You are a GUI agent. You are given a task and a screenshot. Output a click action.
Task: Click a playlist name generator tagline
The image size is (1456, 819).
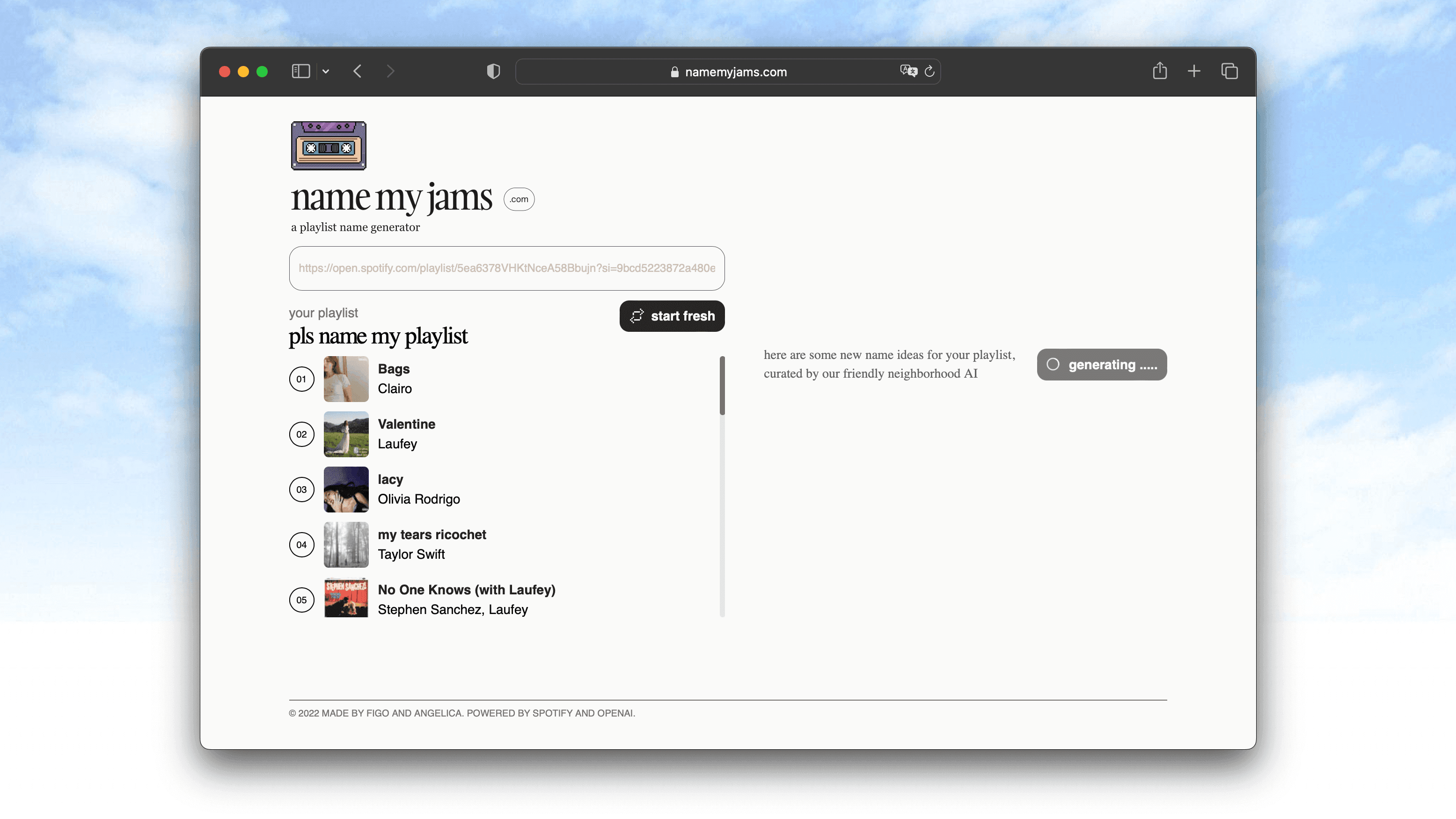[355, 227]
